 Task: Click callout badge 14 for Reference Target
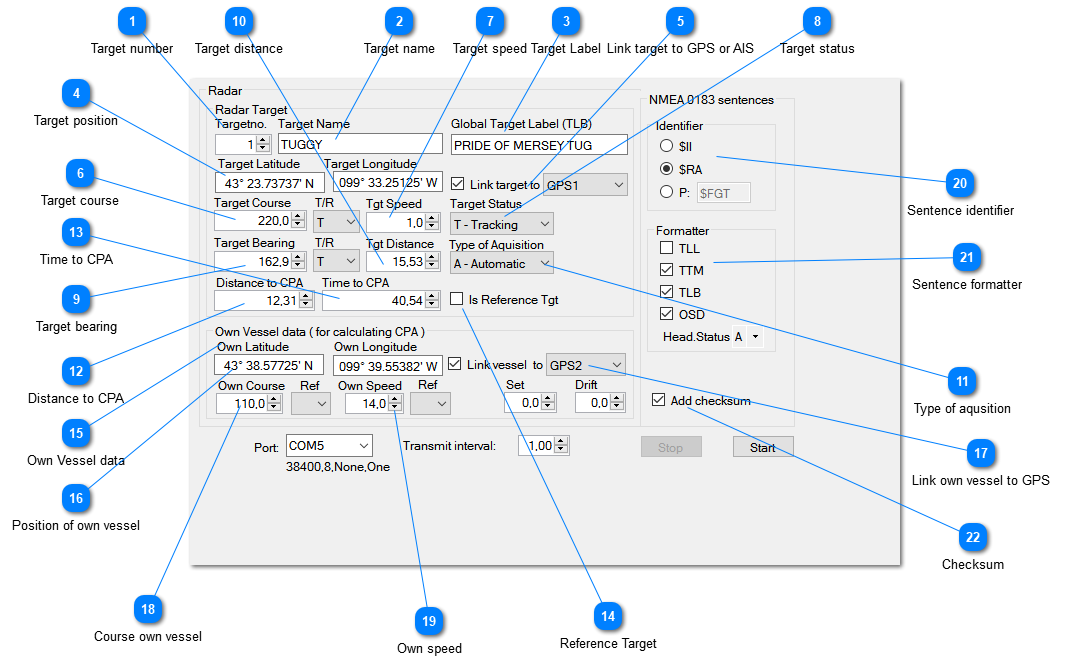click(x=607, y=616)
